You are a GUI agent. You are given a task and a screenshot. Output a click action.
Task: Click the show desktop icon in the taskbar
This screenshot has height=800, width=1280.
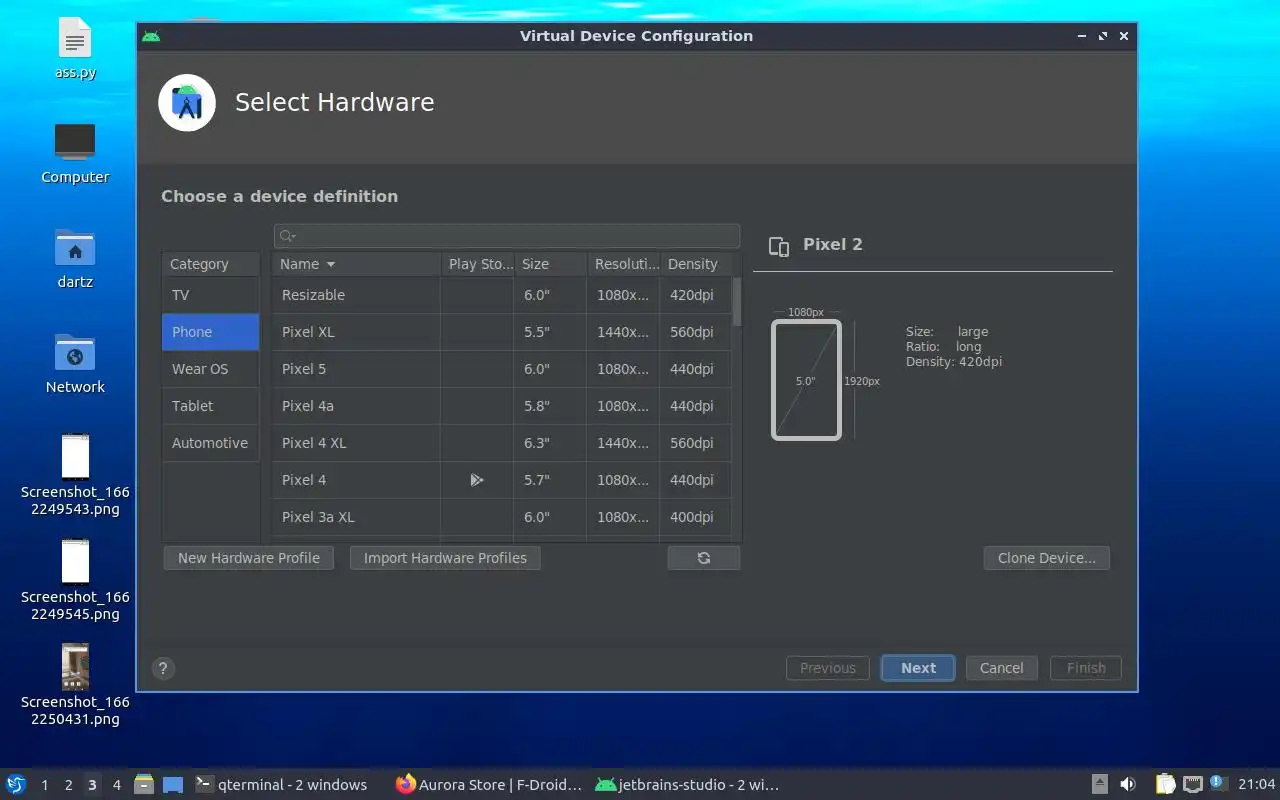173,784
